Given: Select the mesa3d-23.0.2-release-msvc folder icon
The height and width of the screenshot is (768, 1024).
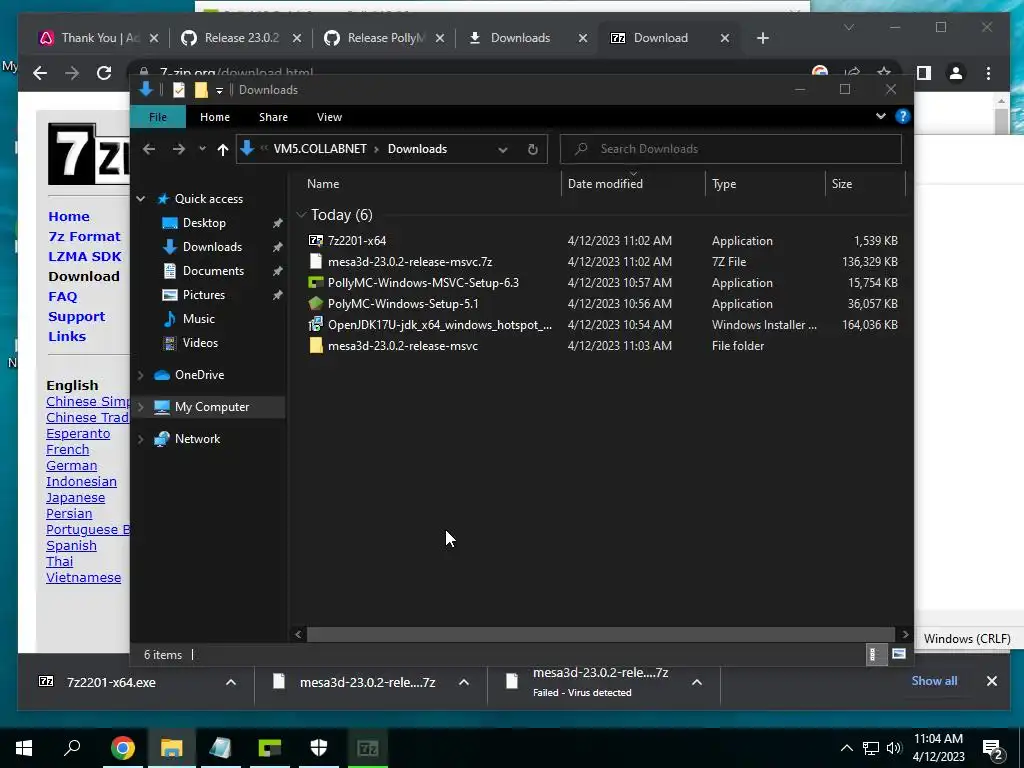Looking at the screenshot, I should click(316, 345).
